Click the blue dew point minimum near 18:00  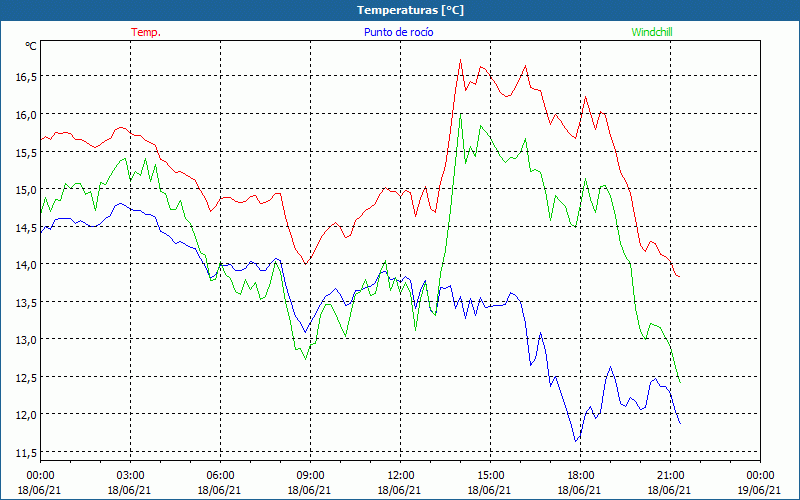[576, 441]
